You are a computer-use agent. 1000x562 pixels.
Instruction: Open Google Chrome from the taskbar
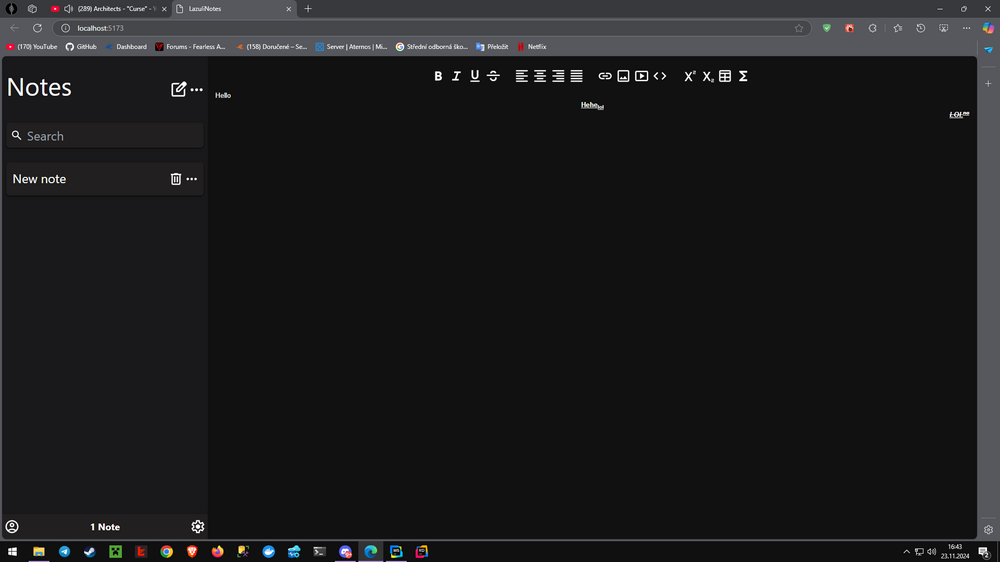point(166,552)
